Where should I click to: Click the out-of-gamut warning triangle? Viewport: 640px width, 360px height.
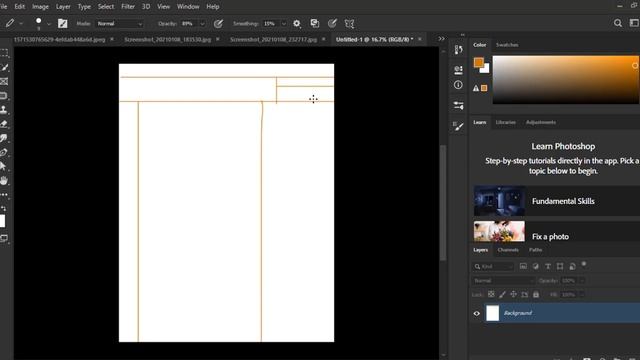coord(476,88)
